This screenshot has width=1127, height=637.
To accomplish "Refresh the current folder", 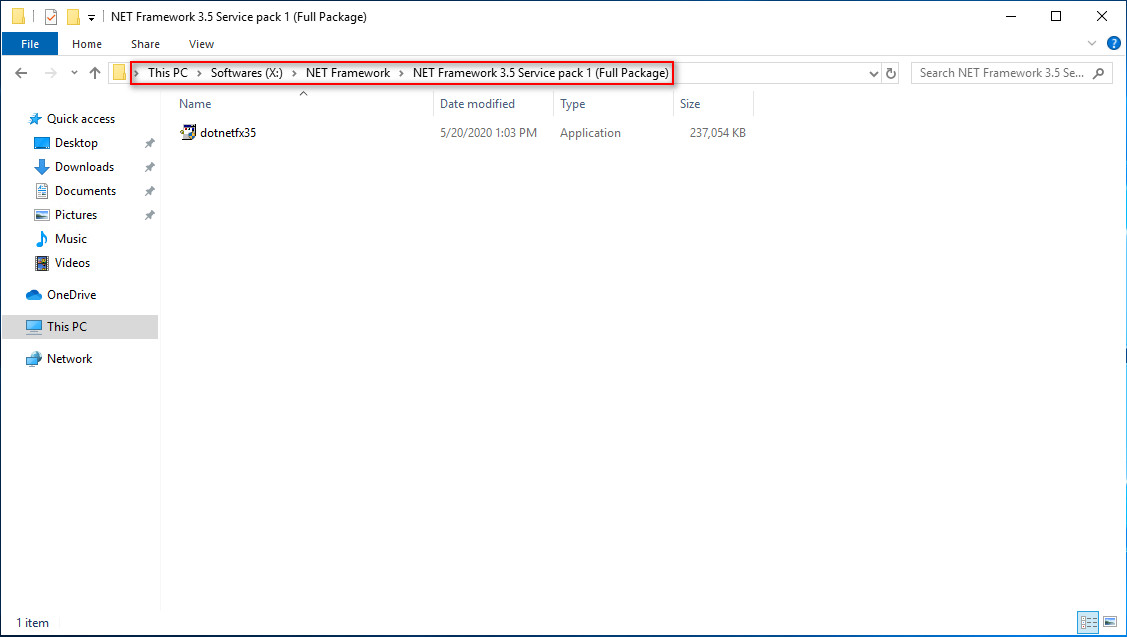I will point(891,73).
